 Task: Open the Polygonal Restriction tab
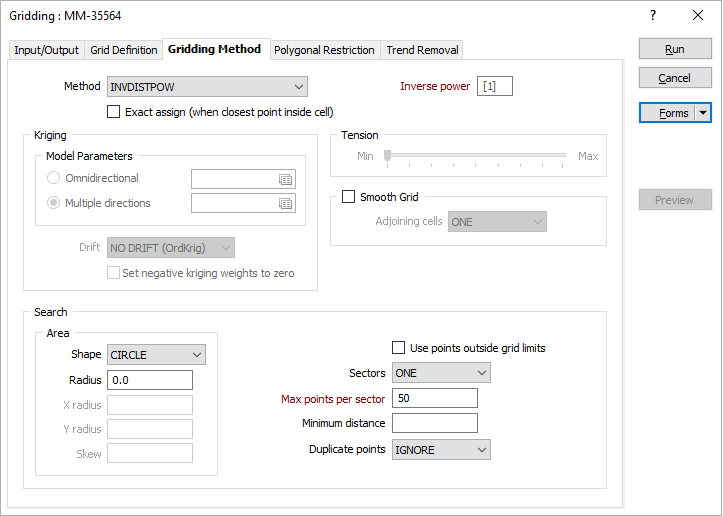click(324, 50)
